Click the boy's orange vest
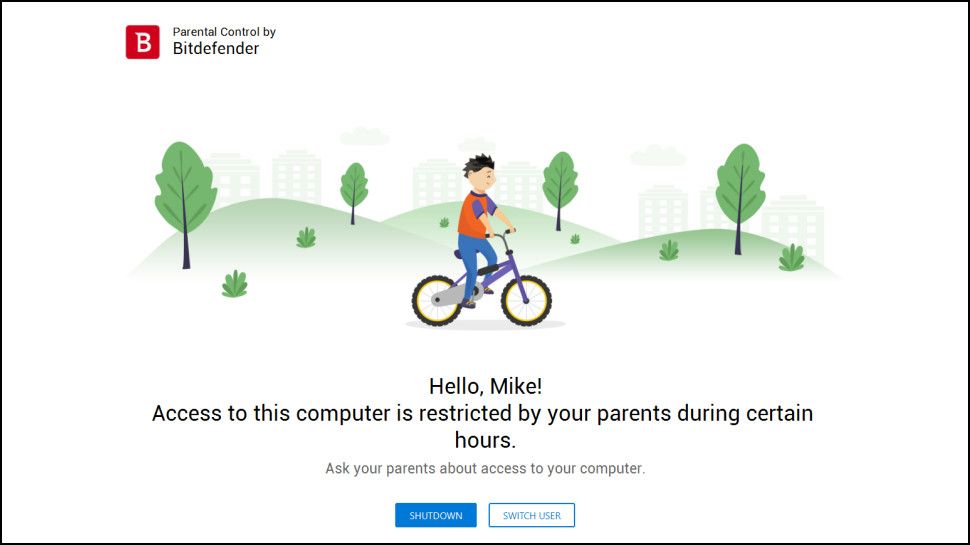The image size is (970, 545). pos(471,215)
